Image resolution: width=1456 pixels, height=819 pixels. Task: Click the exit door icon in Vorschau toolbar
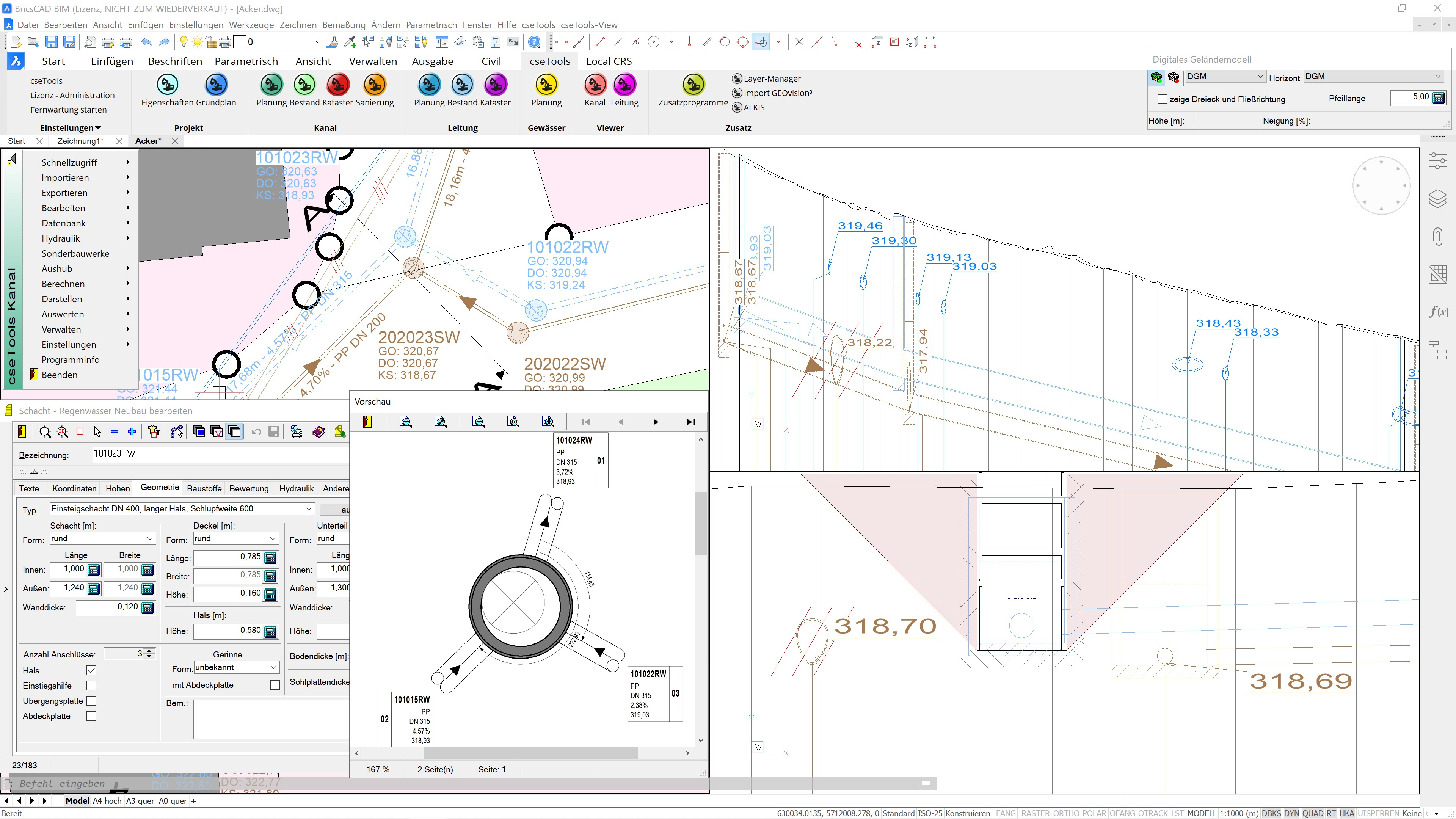click(367, 422)
